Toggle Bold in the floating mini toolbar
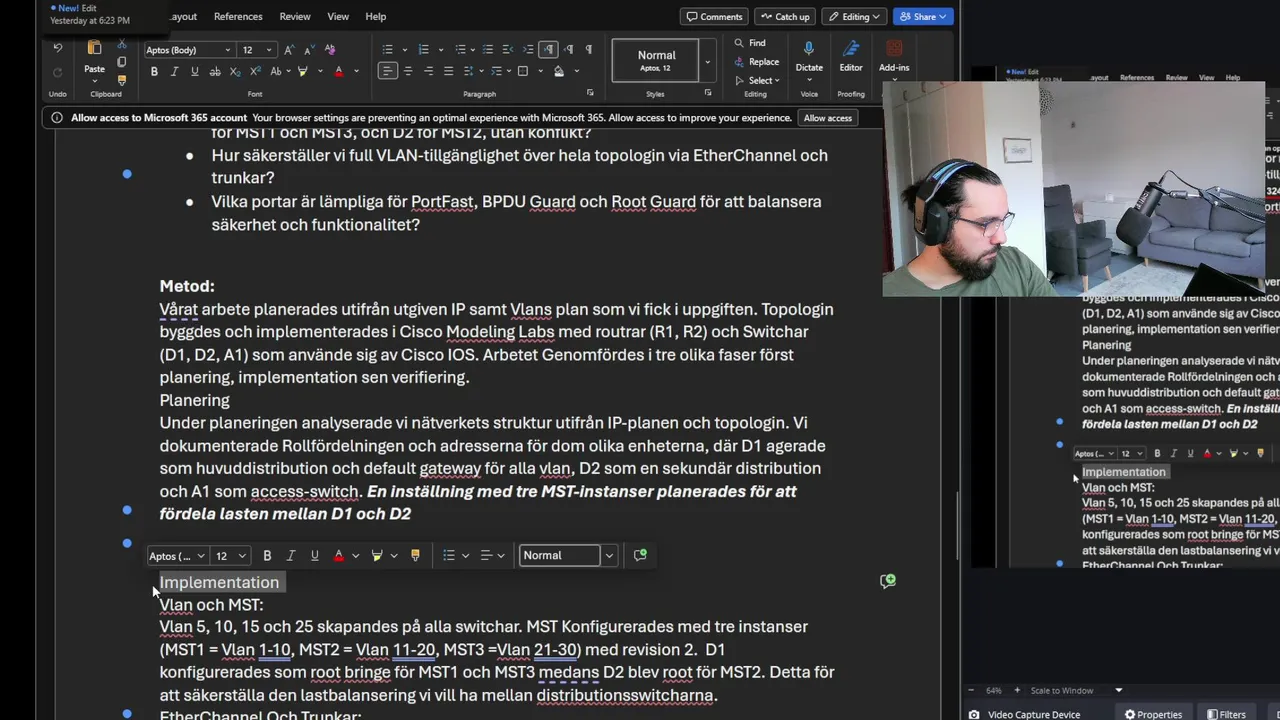This screenshot has width=1280, height=720. click(x=267, y=555)
